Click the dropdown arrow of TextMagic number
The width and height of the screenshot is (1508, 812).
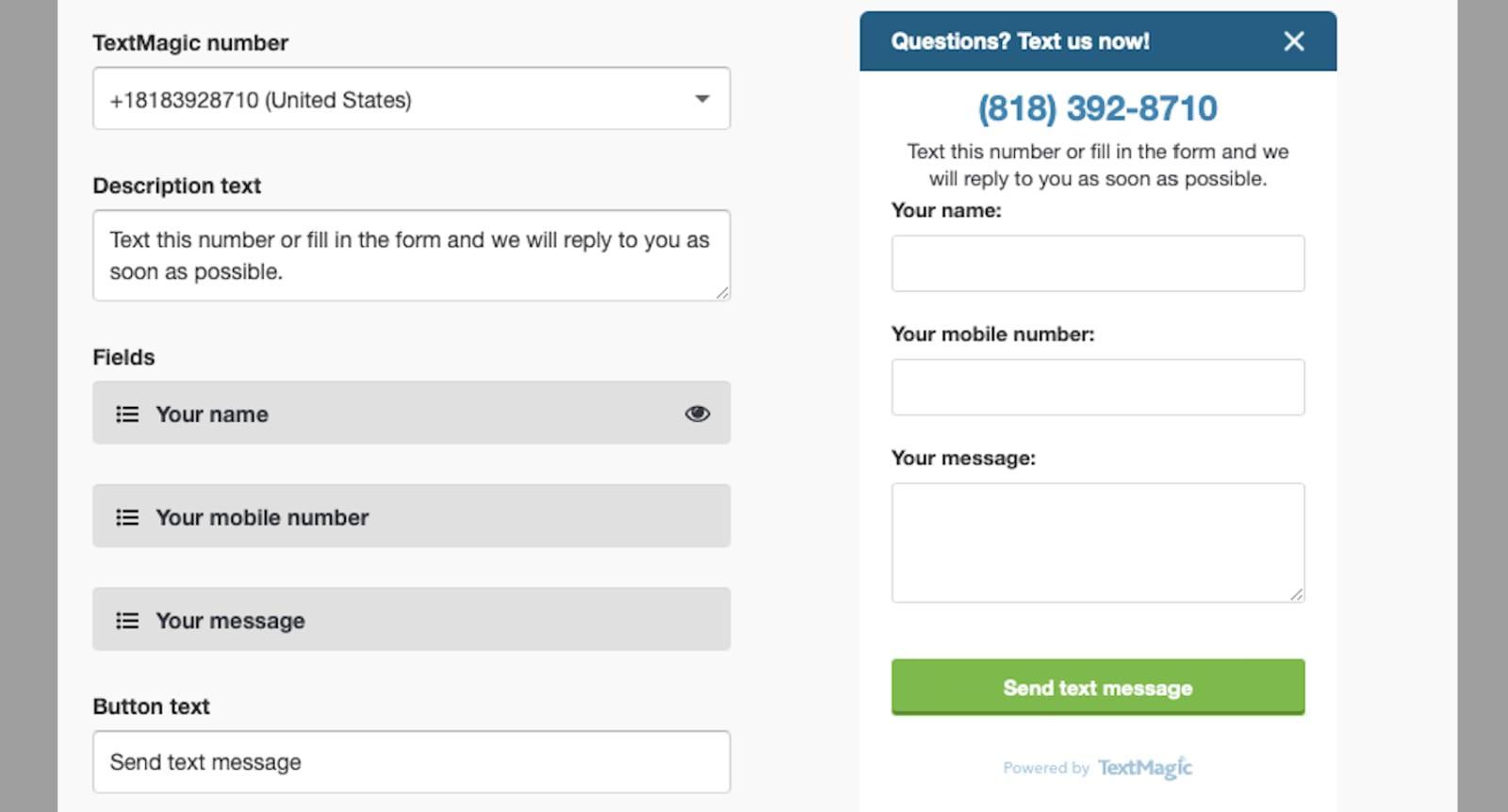point(701,99)
